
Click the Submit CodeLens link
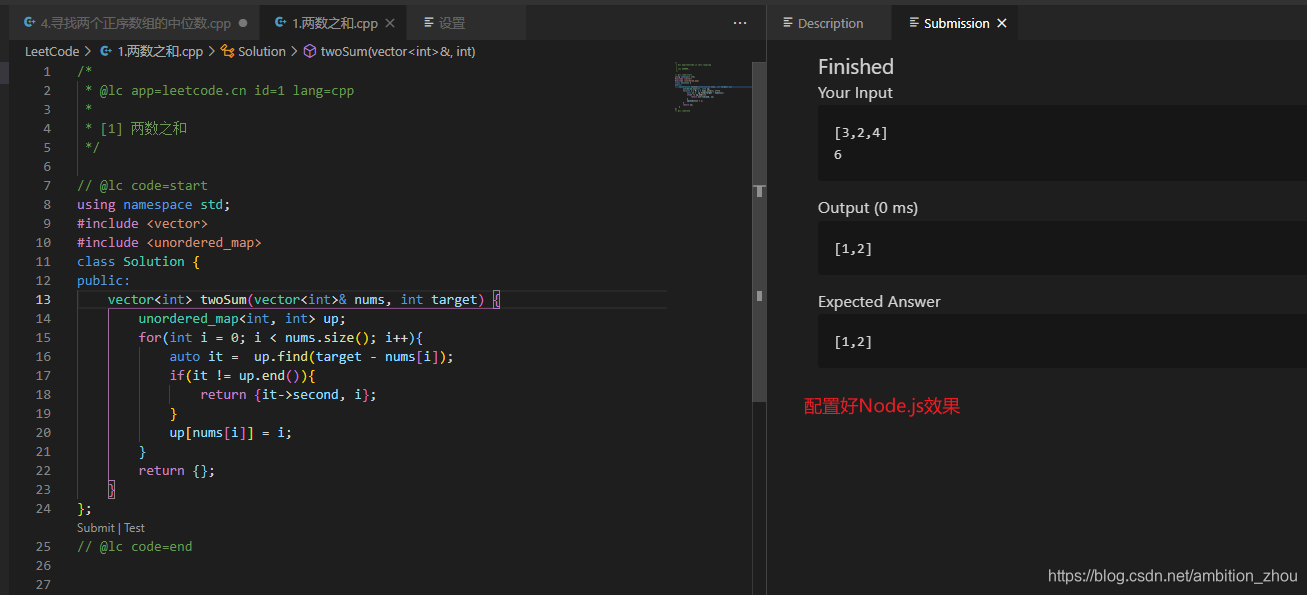pyautogui.click(x=95, y=527)
